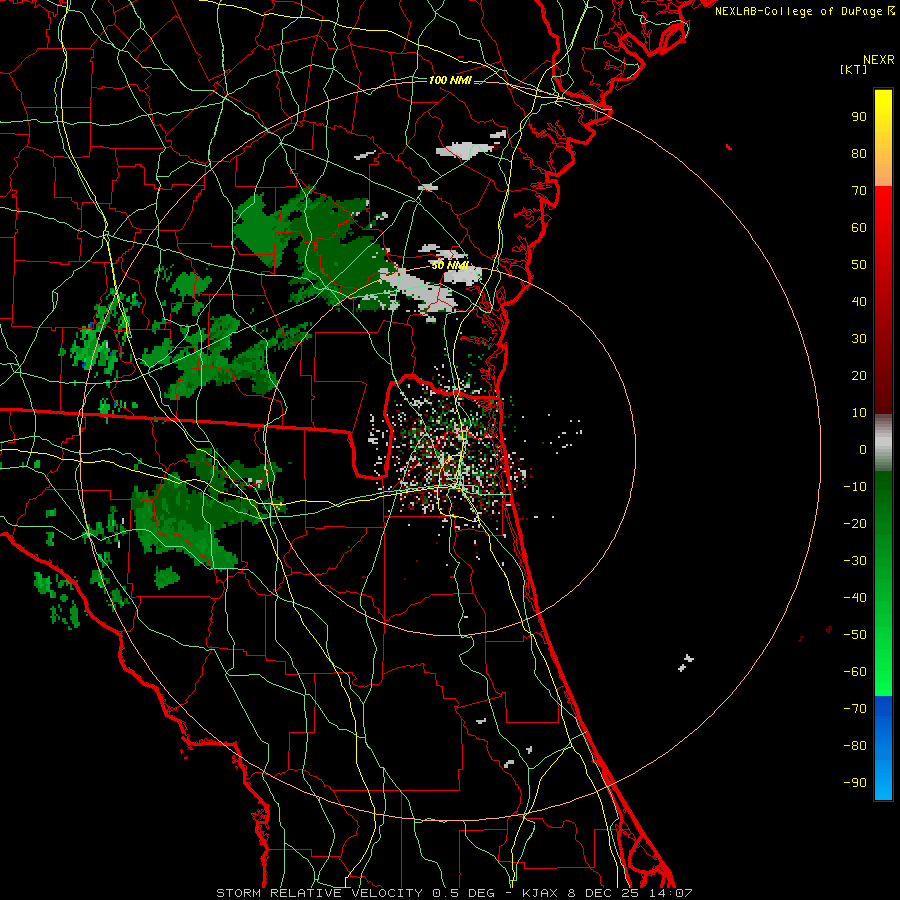Click the NEXR label above the scale

point(878,60)
